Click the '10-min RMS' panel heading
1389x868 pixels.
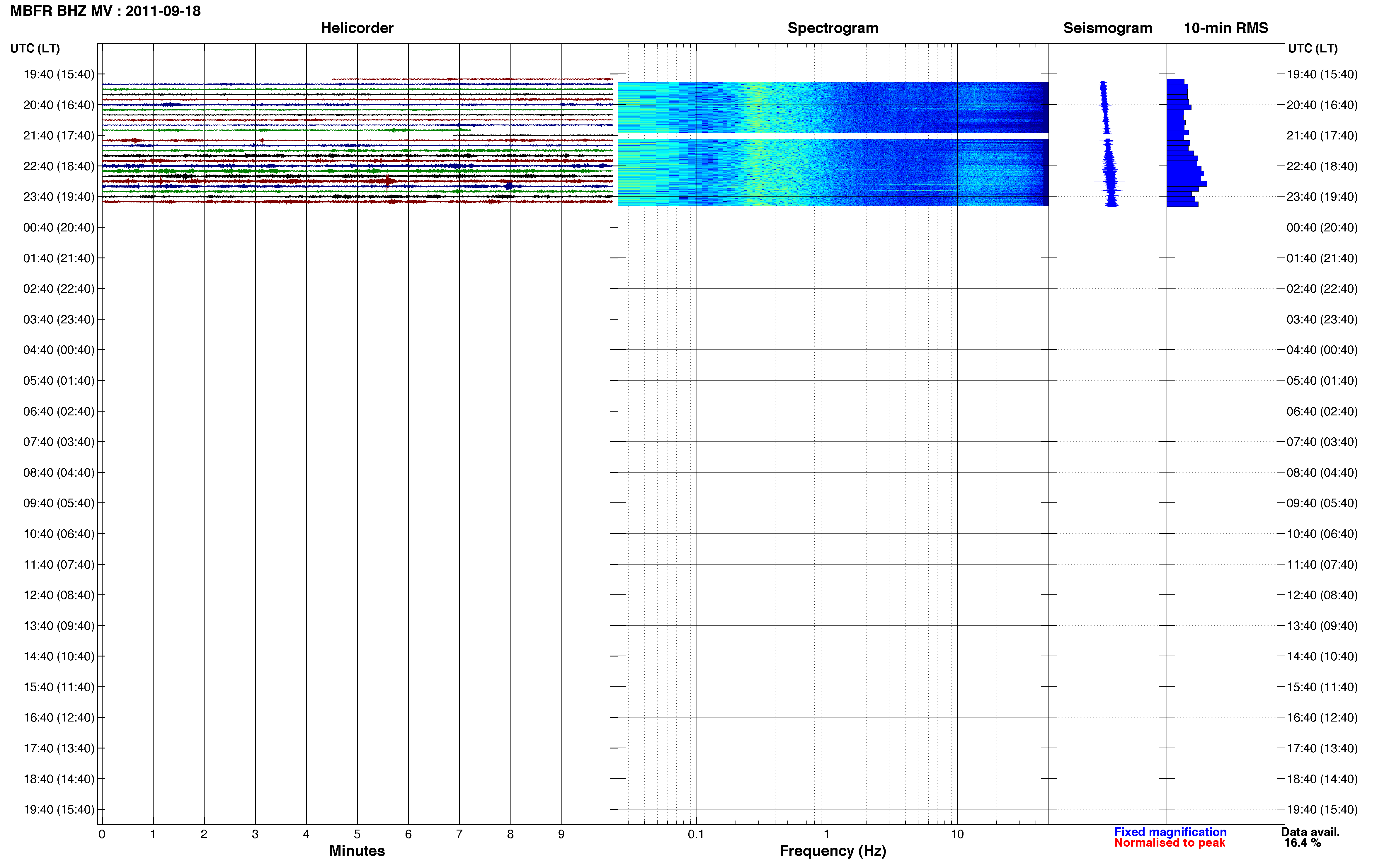tap(1225, 28)
